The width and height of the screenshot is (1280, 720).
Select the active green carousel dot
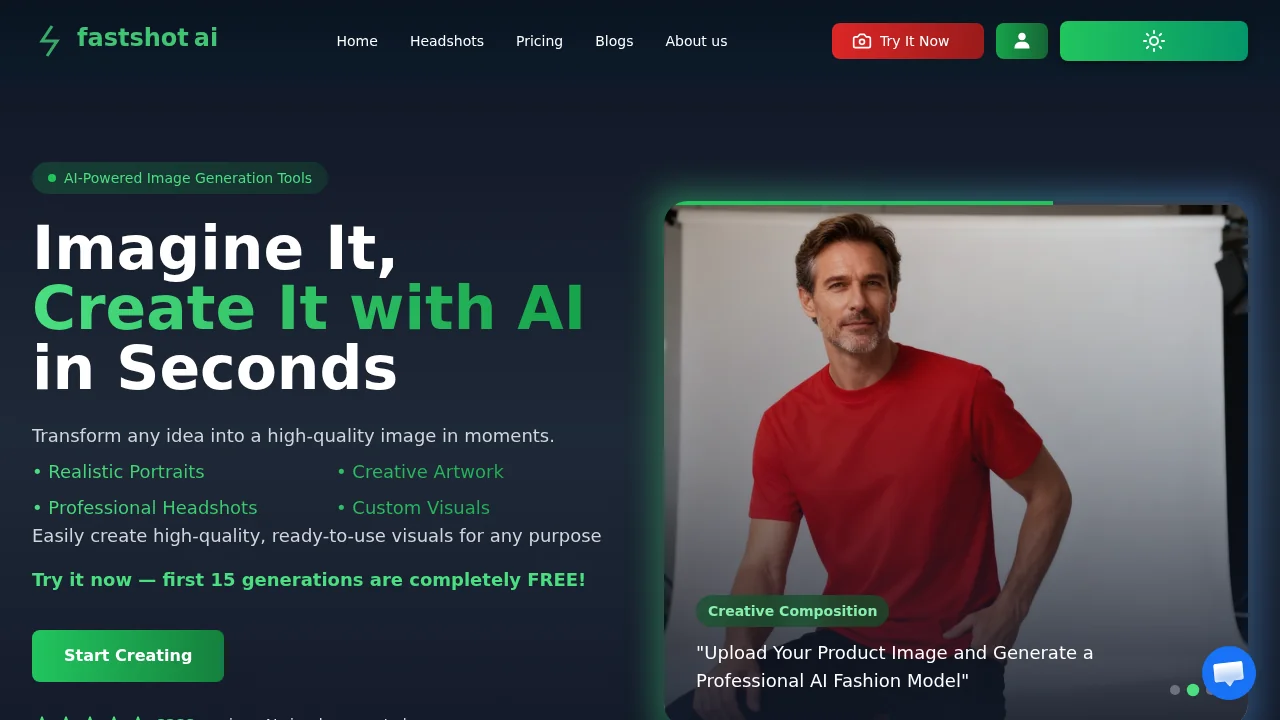point(1193,690)
